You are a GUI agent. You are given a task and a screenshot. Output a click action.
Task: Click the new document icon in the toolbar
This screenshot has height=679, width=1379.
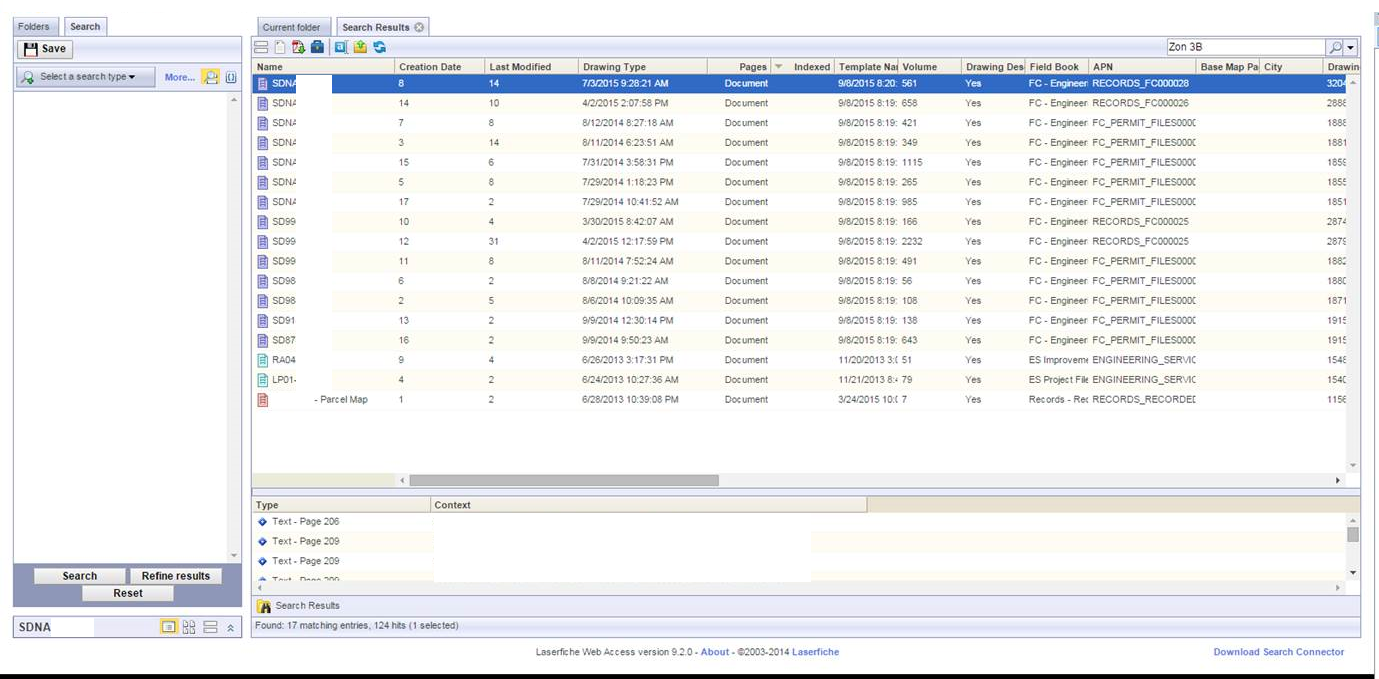(x=280, y=47)
